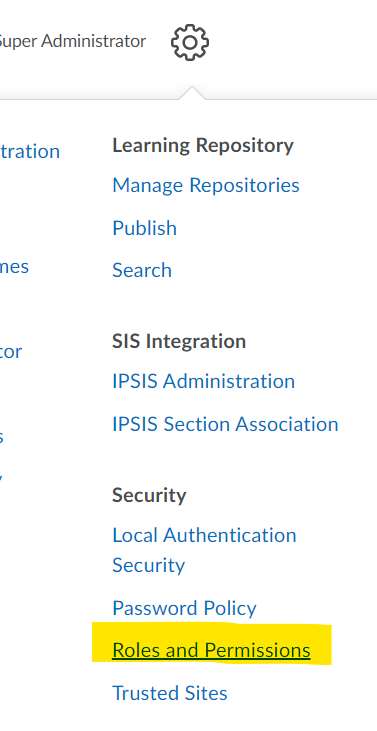
Task: Open IPSIS Section Association
Action: tap(225, 424)
